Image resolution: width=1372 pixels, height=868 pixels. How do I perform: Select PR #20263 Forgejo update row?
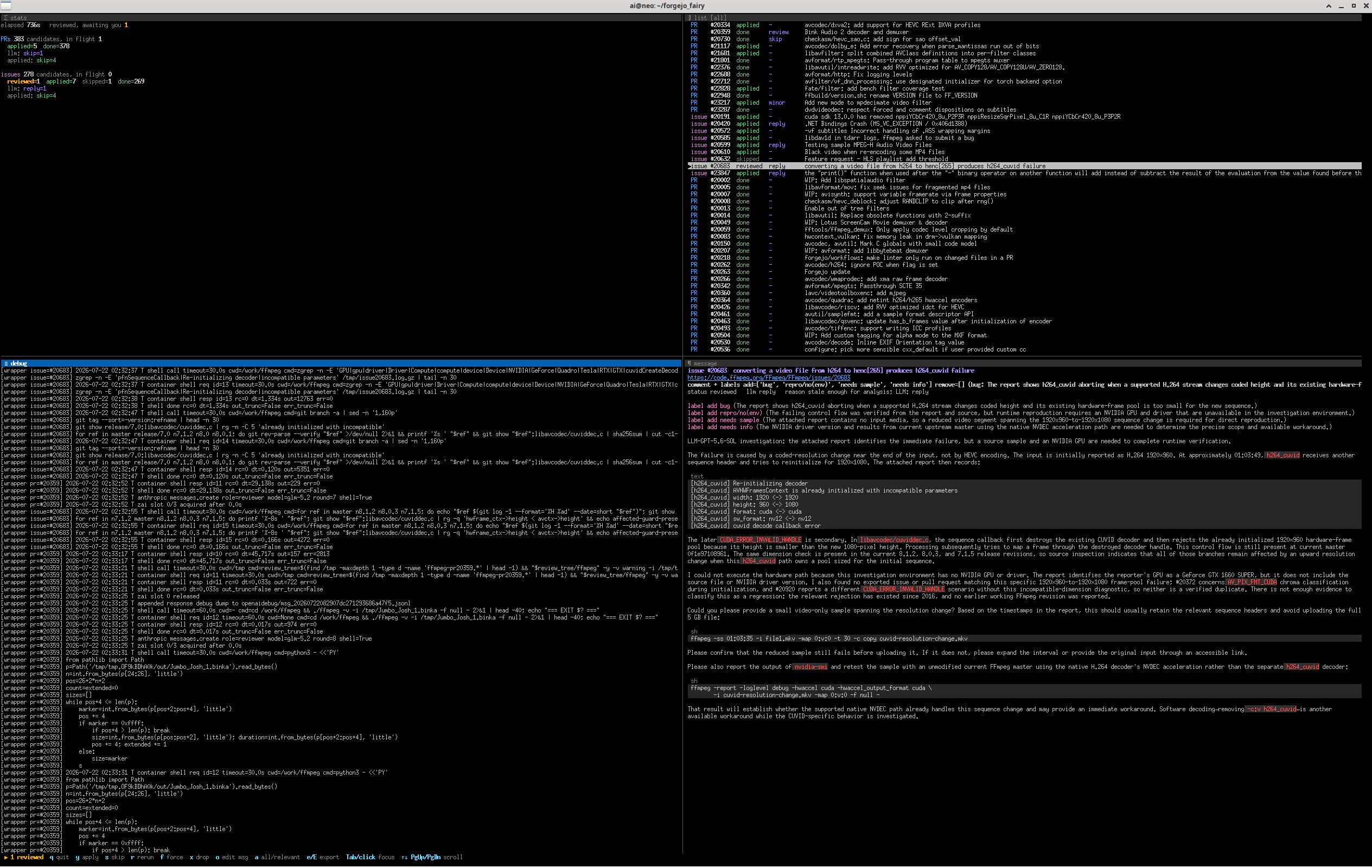[1024, 272]
